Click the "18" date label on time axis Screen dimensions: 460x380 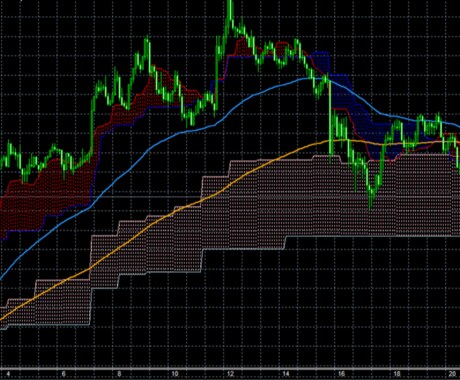pos(397,373)
